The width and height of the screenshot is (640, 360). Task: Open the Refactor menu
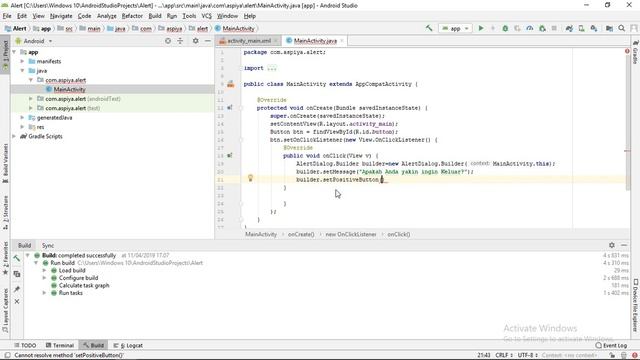point(132,16)
